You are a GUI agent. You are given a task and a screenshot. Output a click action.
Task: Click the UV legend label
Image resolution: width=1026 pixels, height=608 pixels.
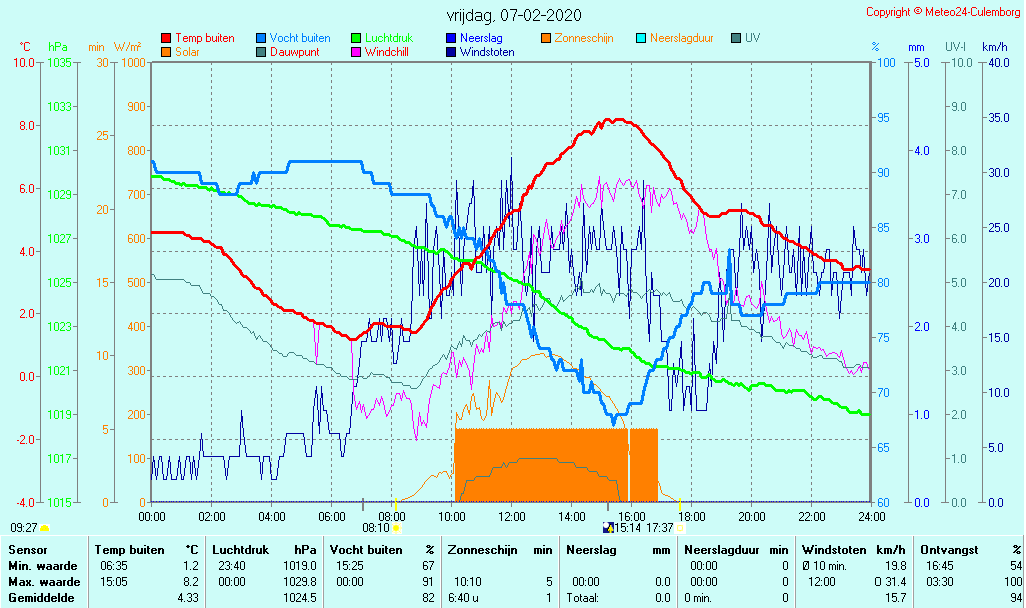pyautogui.click(x=752, y=38)
